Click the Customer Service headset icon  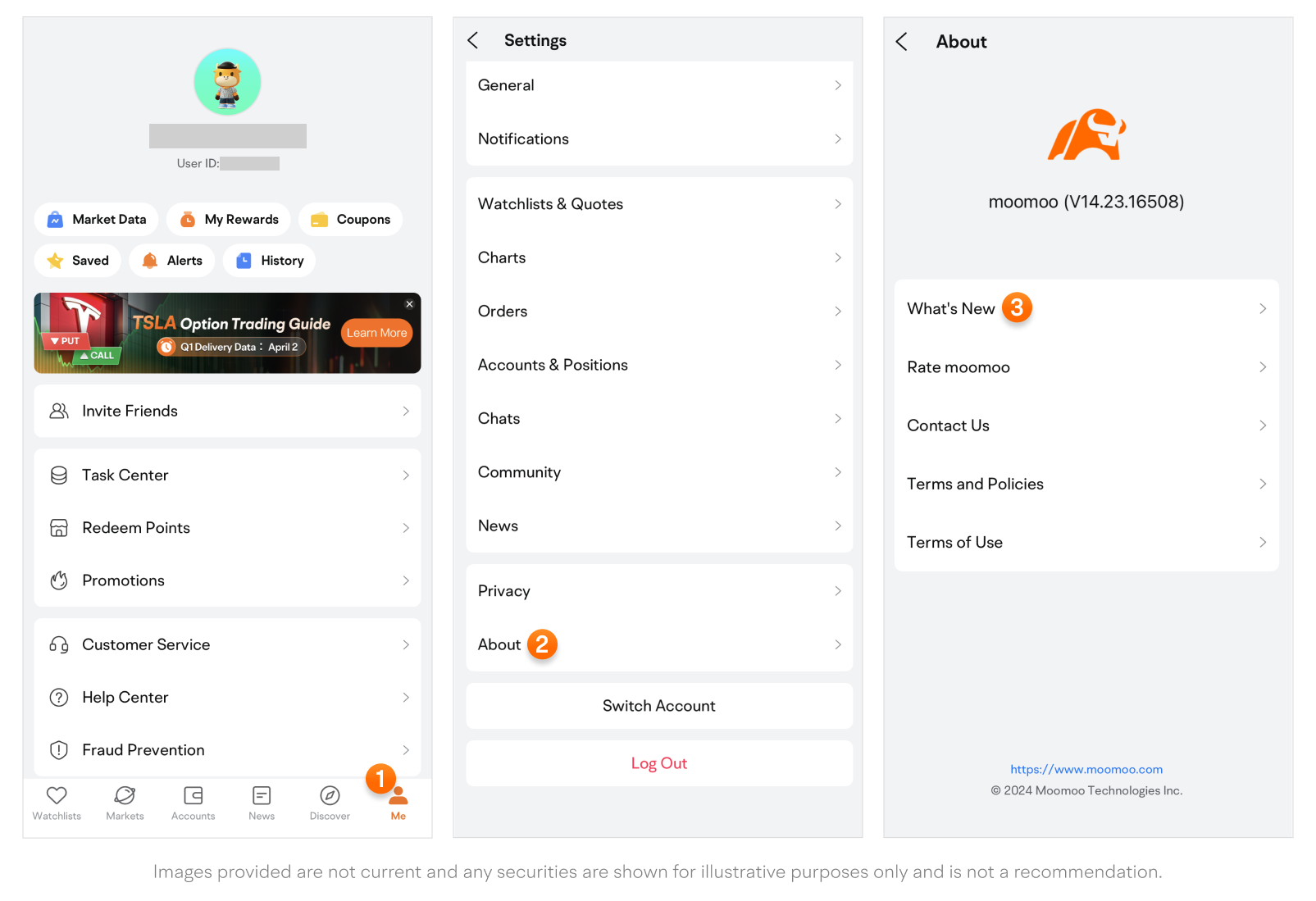[59, 644]
